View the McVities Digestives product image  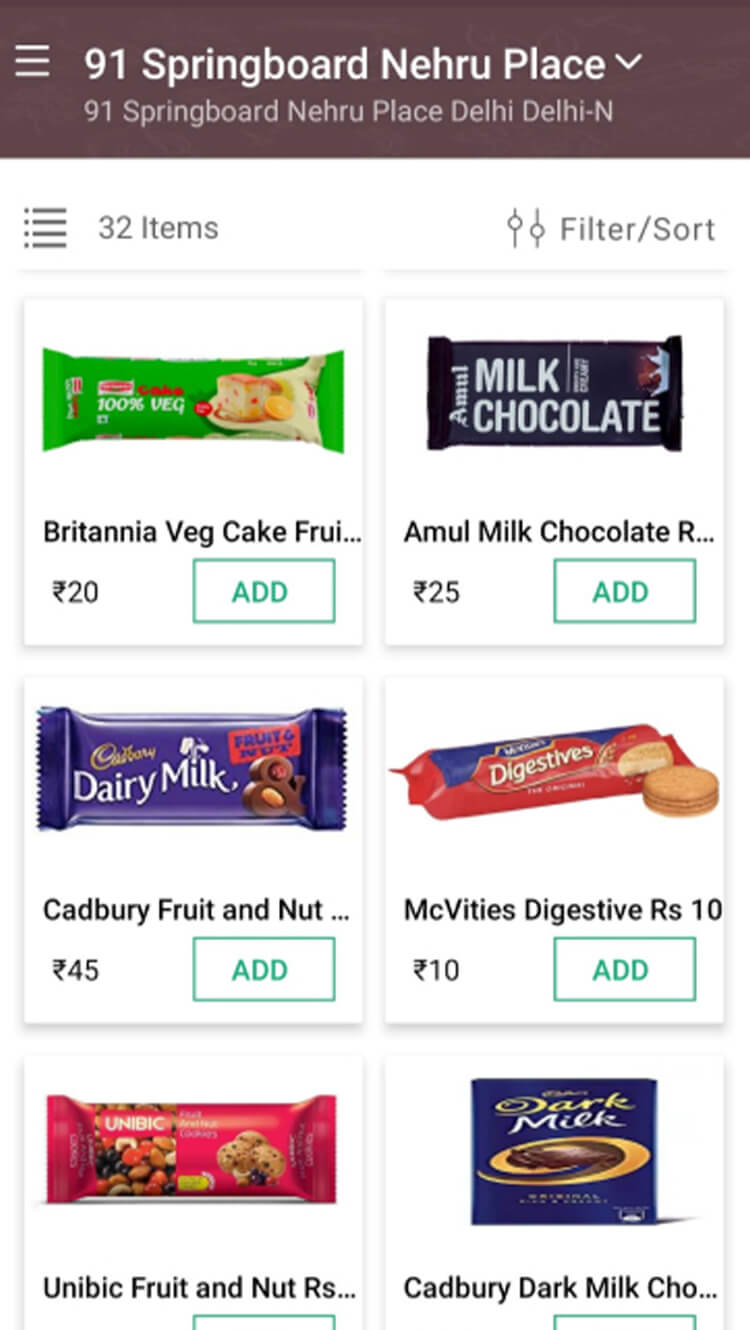coord(555,772)
